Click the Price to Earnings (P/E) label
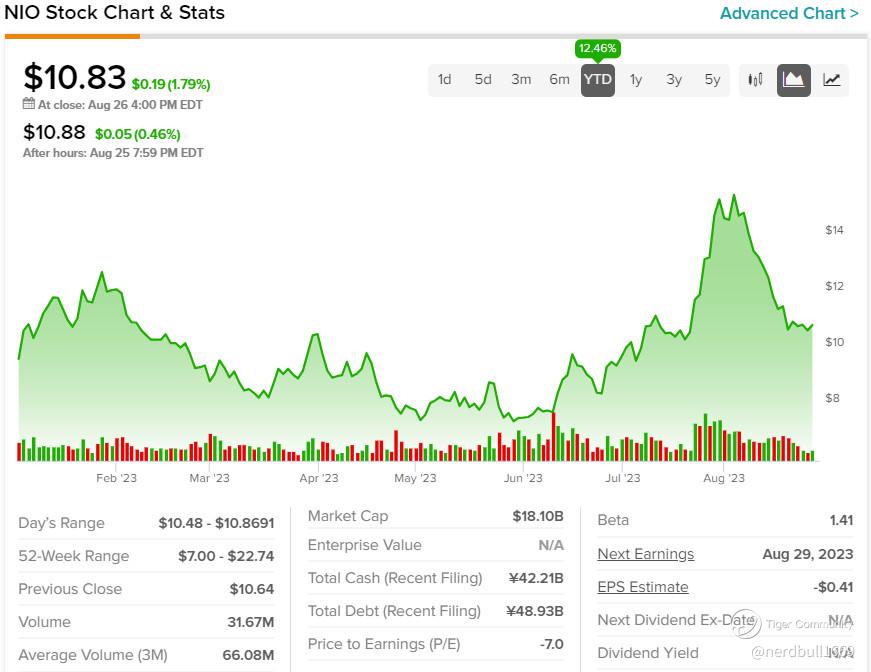Image resolution: width=871 pixels, height=672 pixels. click(x=384, y=644)
